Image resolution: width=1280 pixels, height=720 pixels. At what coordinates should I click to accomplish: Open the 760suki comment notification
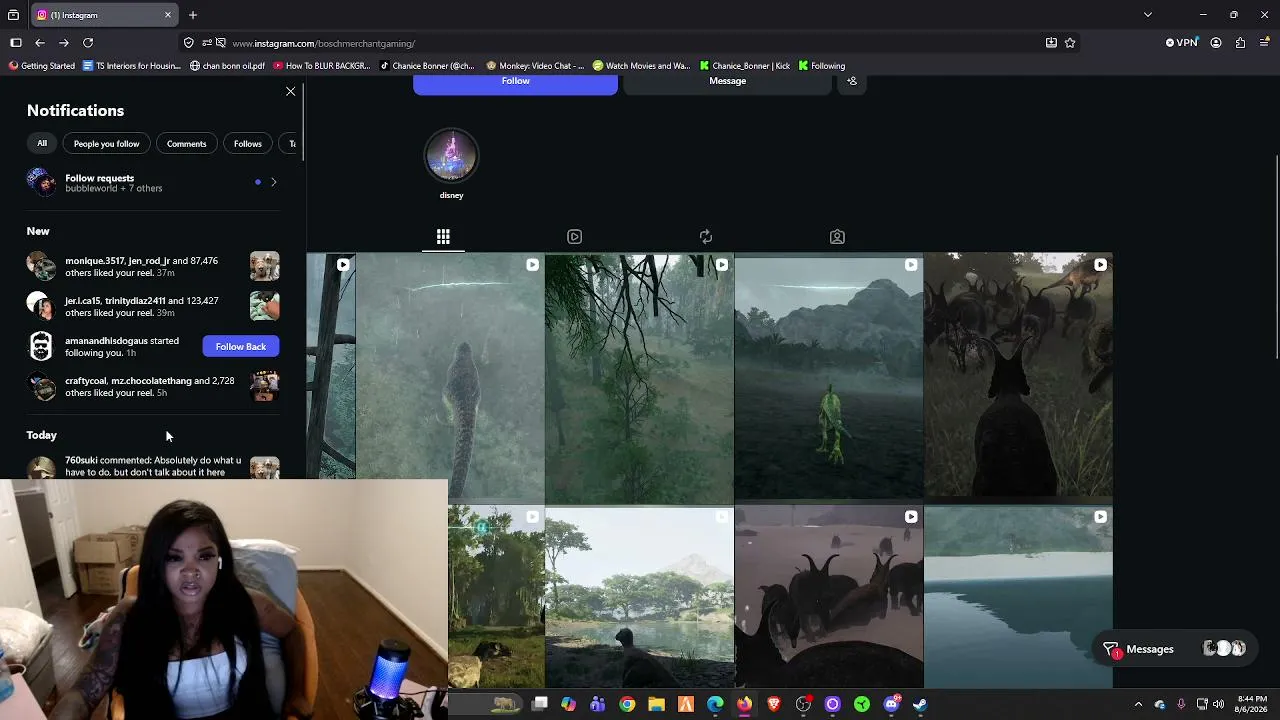click(x=153, y=467)
